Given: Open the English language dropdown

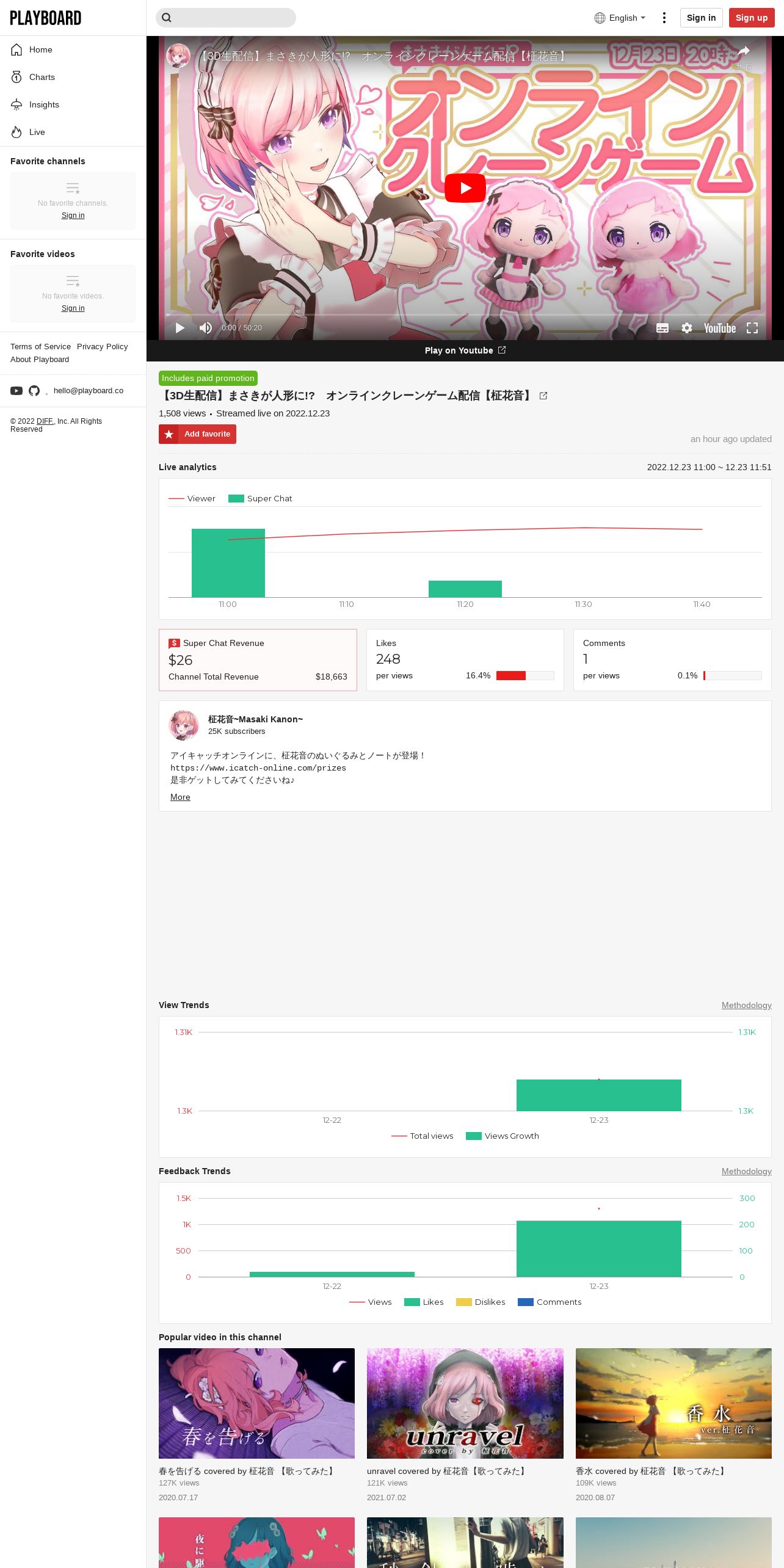Looking at the screenshot, I should (620, 18).
